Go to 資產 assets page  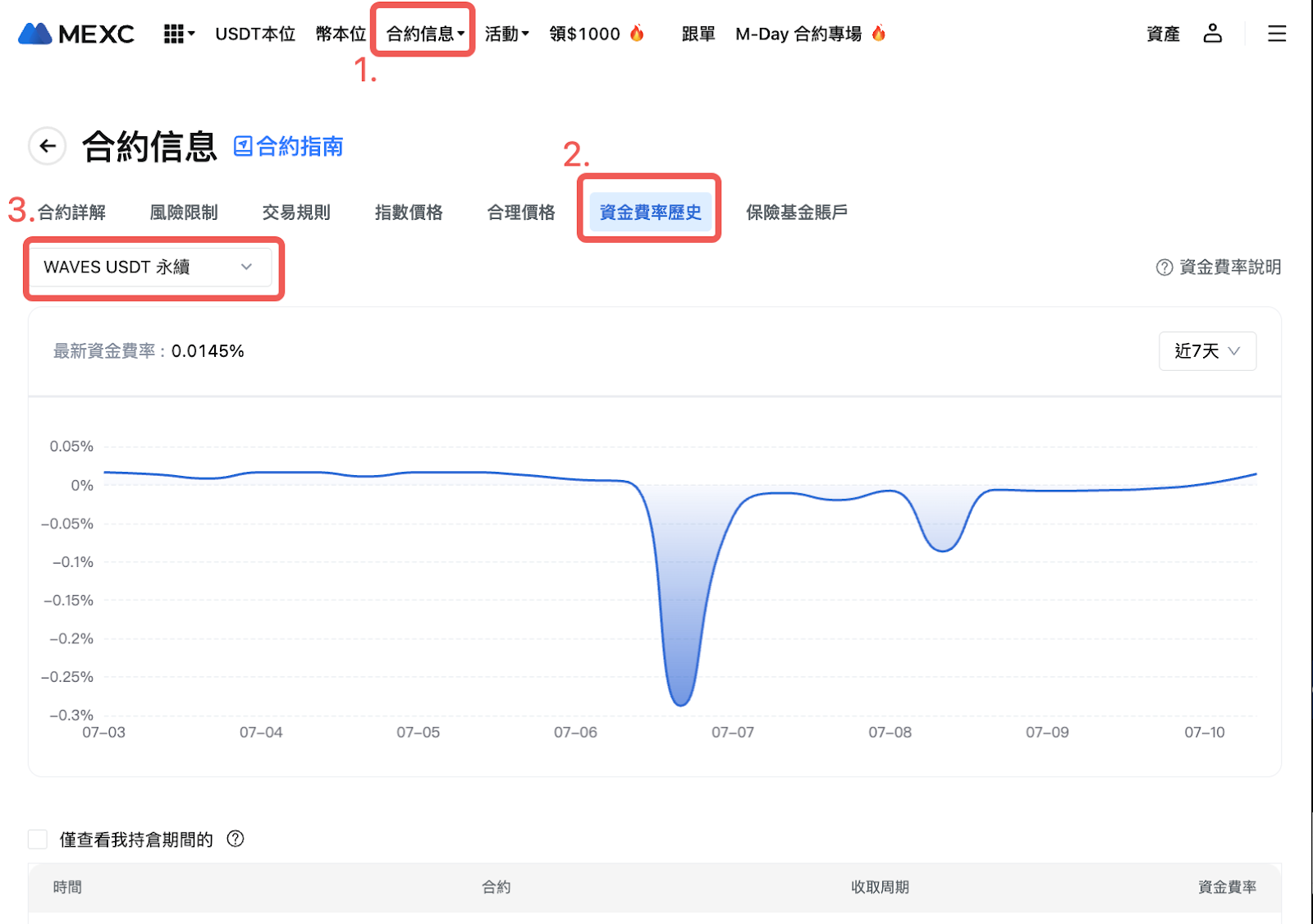[1163, 34]
